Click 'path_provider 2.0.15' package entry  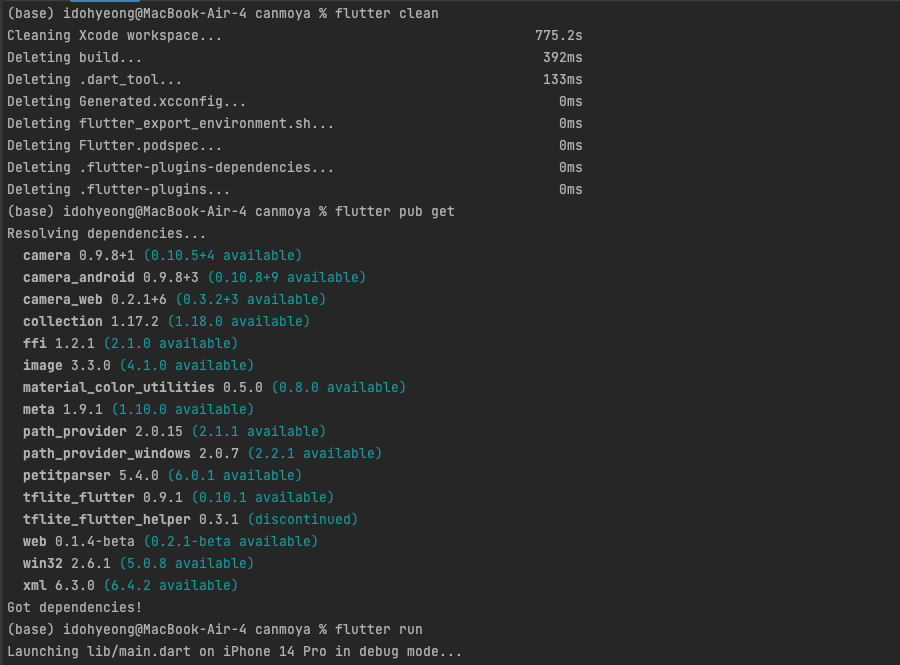103,431
